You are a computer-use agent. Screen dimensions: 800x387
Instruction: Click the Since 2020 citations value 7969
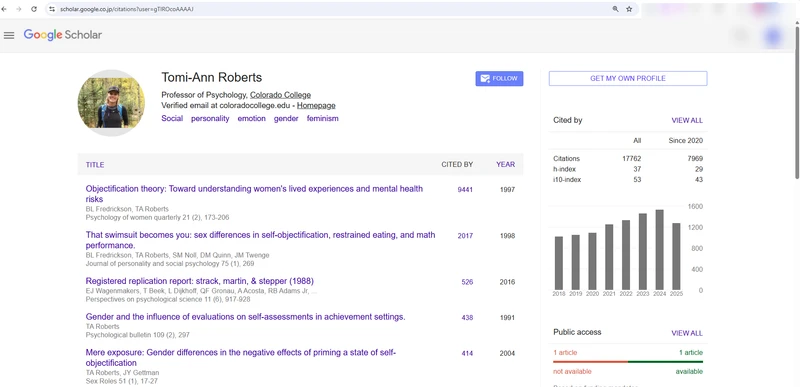[695, 159]
